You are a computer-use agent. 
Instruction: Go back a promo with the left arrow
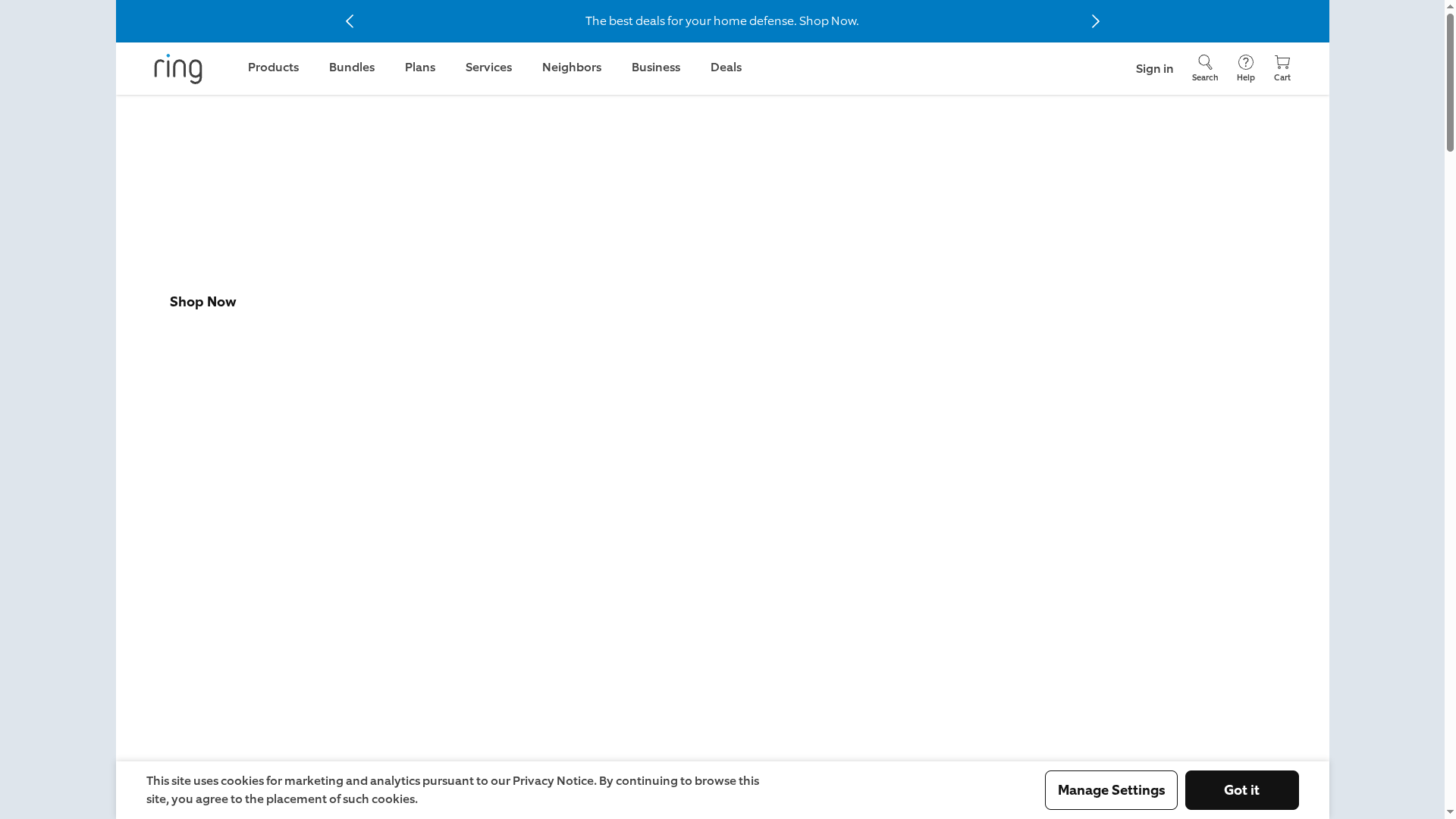point(350,20)
